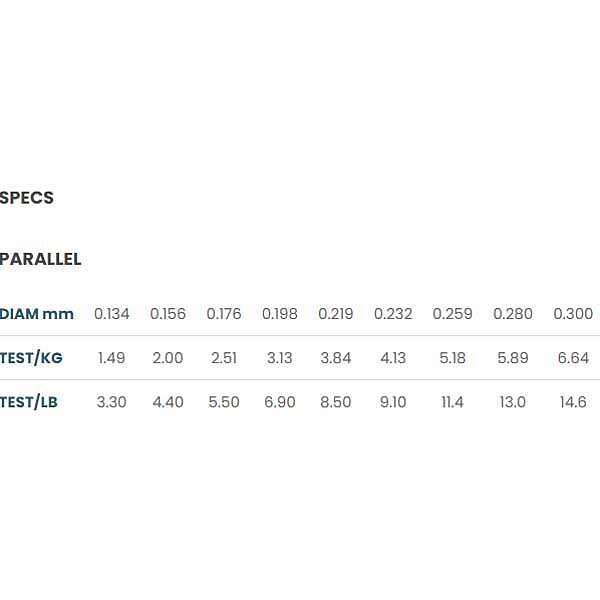
Task: Select the PARALLEL section title
Action: [x=41, y=259]
